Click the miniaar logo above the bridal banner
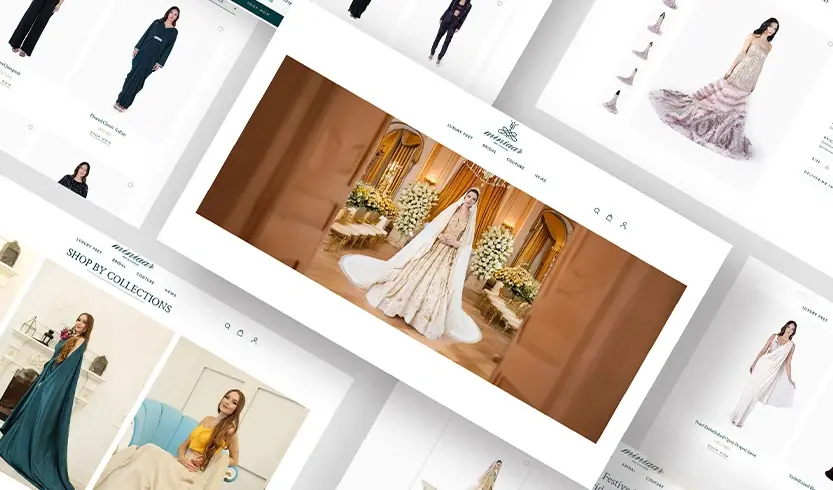The height and width of the screenshot is (490, 833). (x=504, y=137)
